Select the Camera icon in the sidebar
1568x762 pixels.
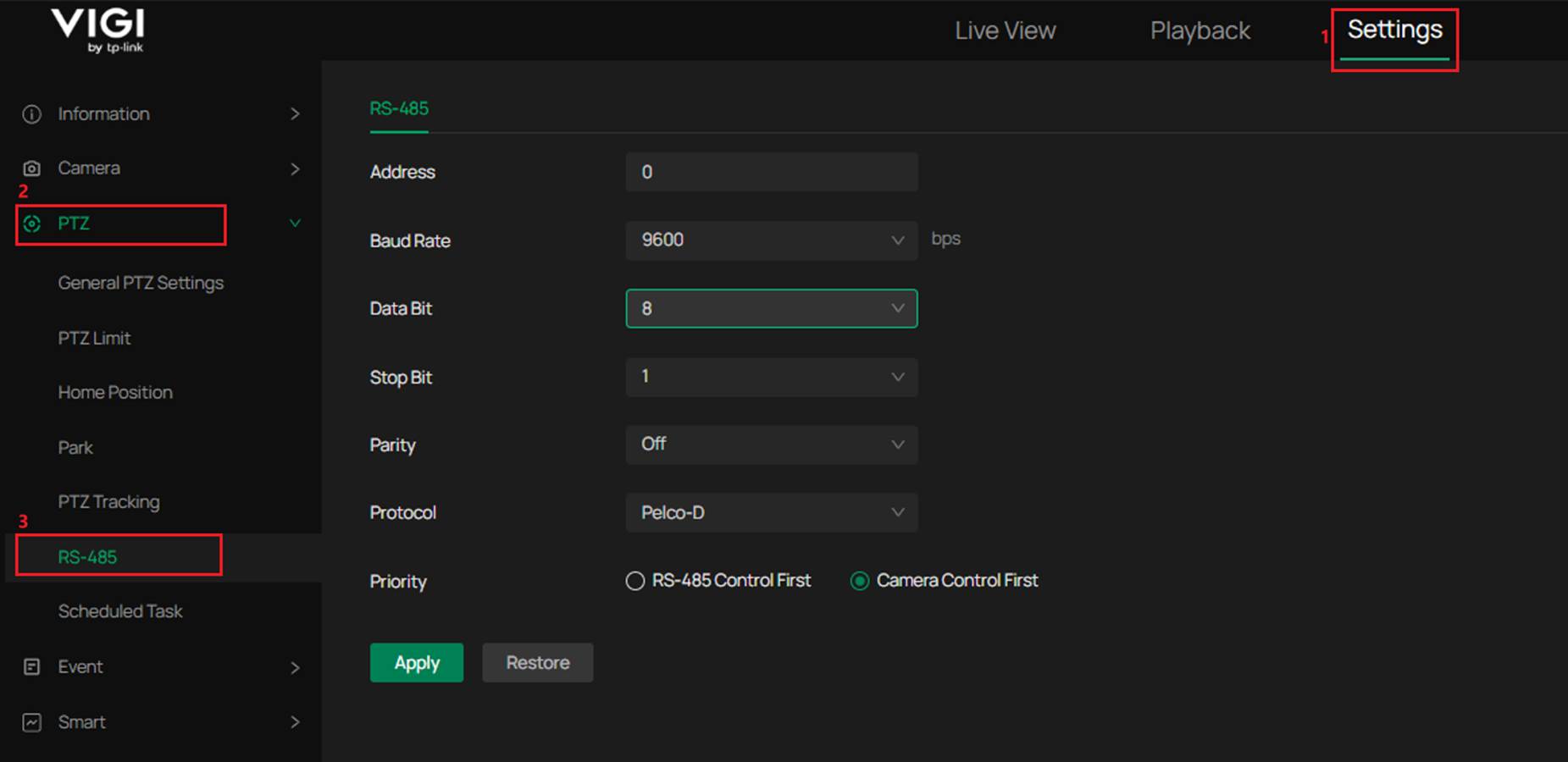[30, 168]
